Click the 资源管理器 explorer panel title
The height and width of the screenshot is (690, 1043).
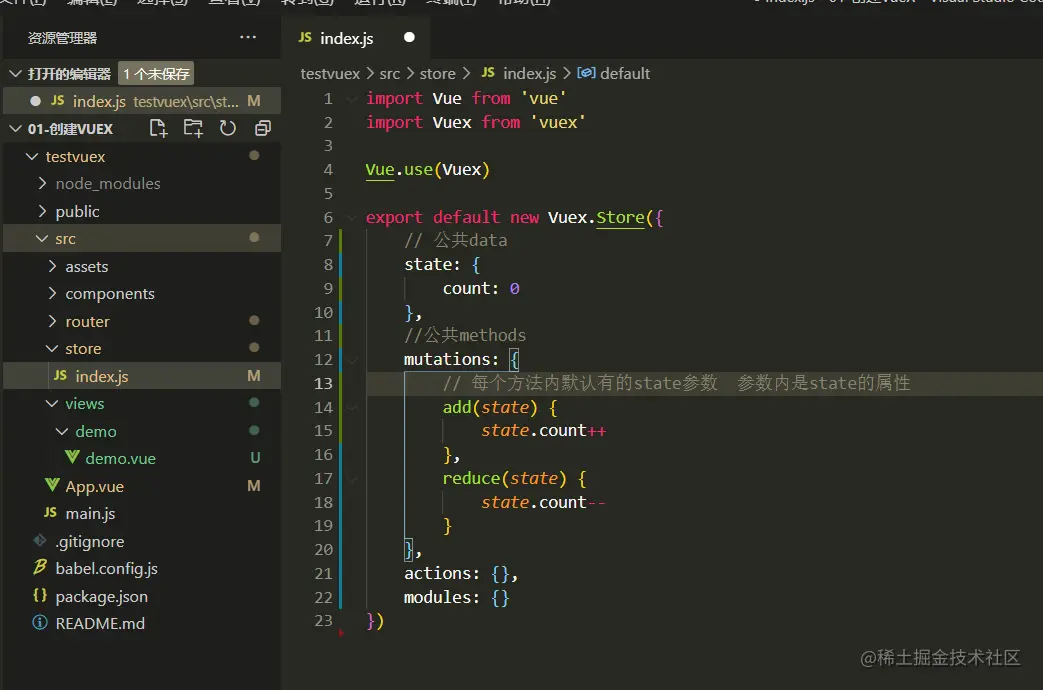pyautogui.click(x=63, y=38)
